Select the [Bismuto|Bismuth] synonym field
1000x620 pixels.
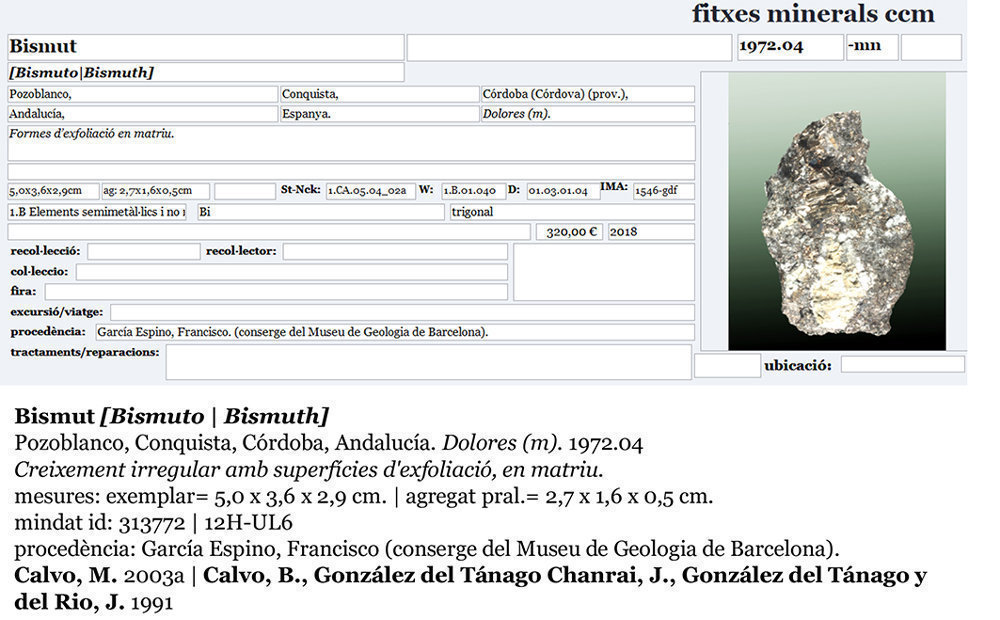pyautogui.click(x=205, y=72)
